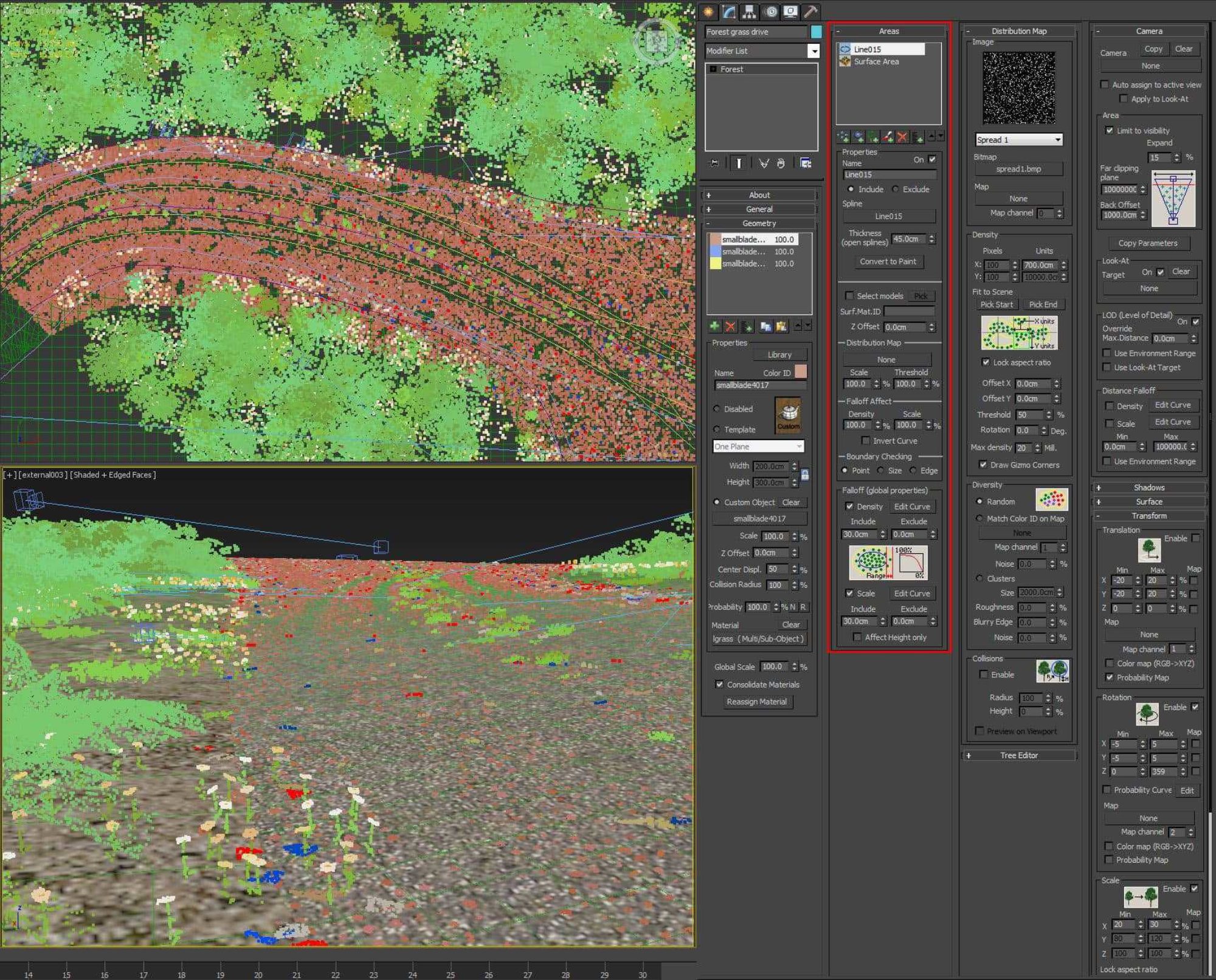The width and height of the screenshot is (1216, 980).
Task: Expand the About rollout
Action: point(759,195)
